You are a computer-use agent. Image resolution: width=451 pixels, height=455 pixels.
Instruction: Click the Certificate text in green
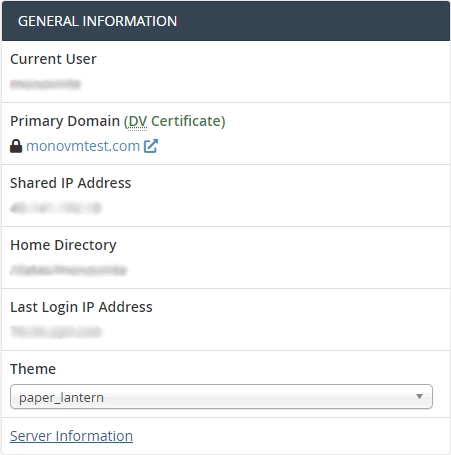click(186, 121)
